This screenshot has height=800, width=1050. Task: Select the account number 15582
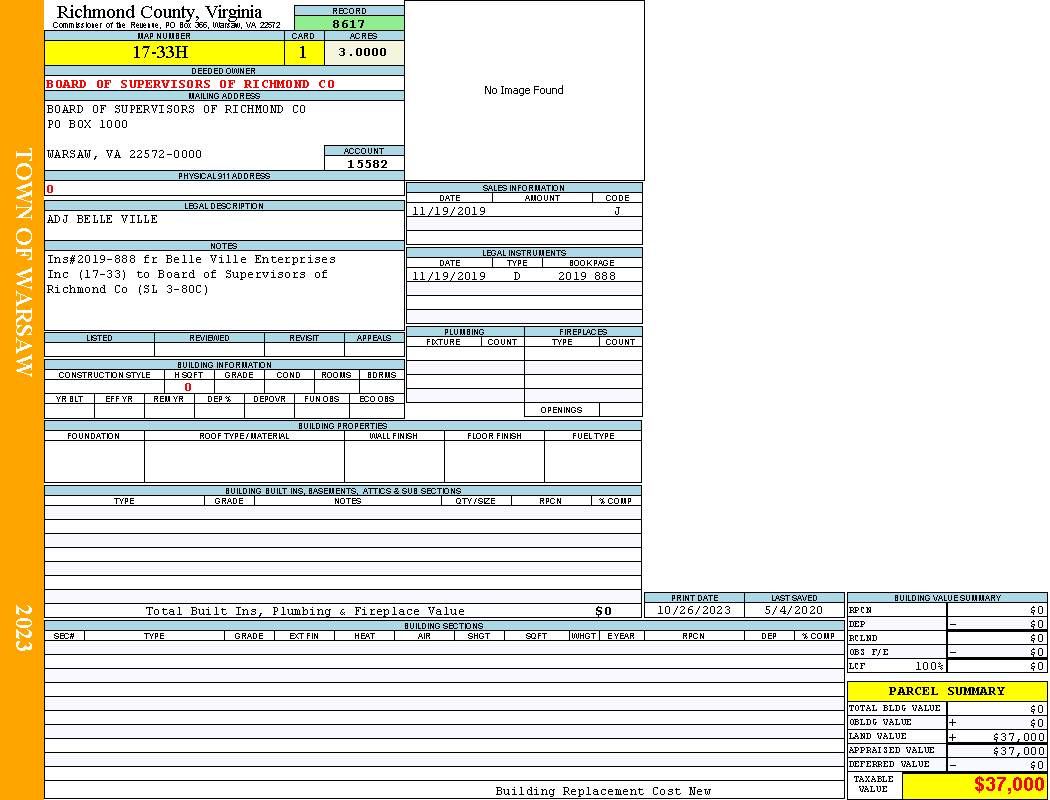[367, 164]
